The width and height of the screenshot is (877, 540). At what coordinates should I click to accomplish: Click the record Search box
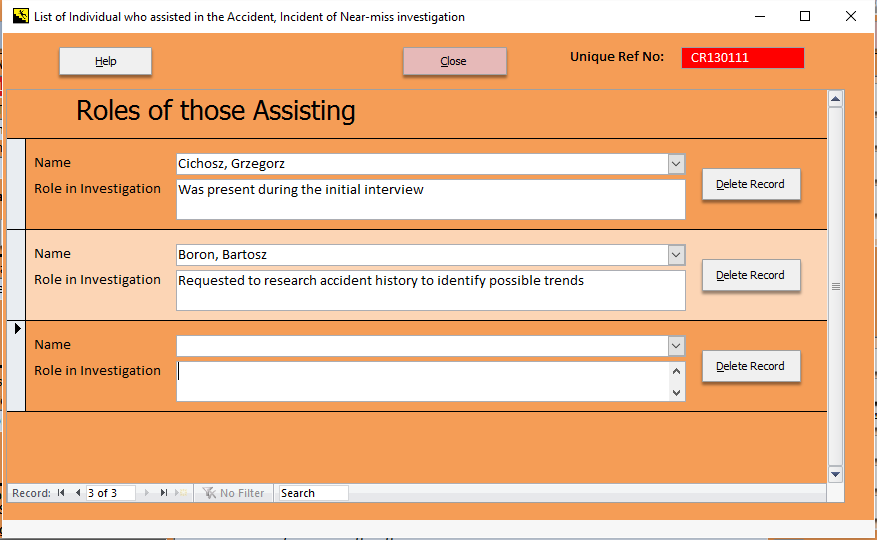coord(313,493)
